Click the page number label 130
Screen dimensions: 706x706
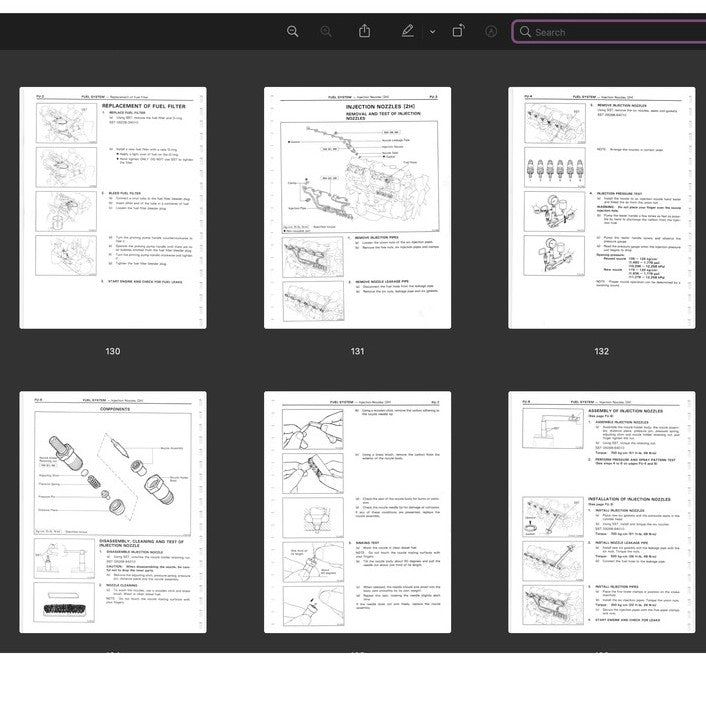(x=113, y=351)
